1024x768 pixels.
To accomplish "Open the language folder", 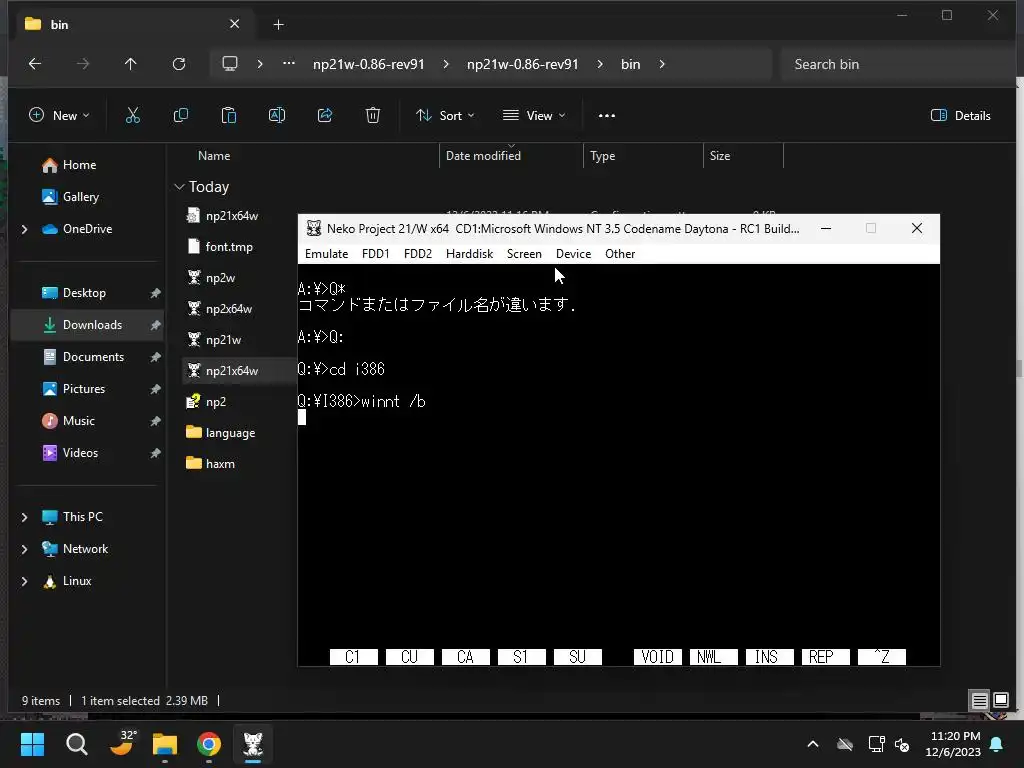I will [x=230, y=432].
